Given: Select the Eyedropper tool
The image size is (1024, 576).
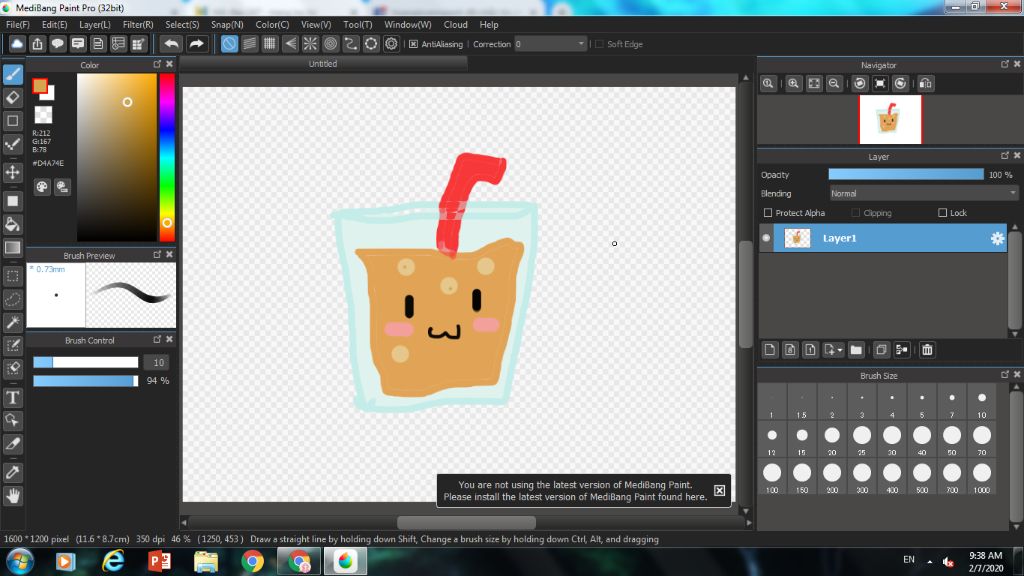Looking at the screenshot, I should coord(12,472).
